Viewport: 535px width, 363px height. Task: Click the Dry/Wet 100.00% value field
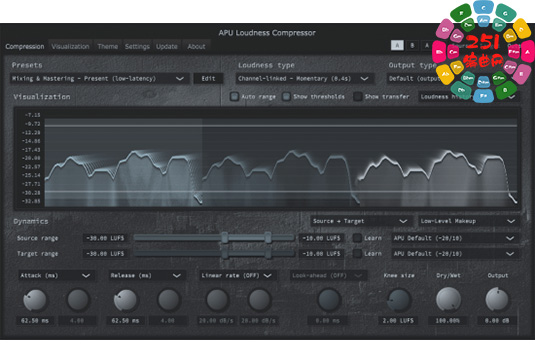447,321
